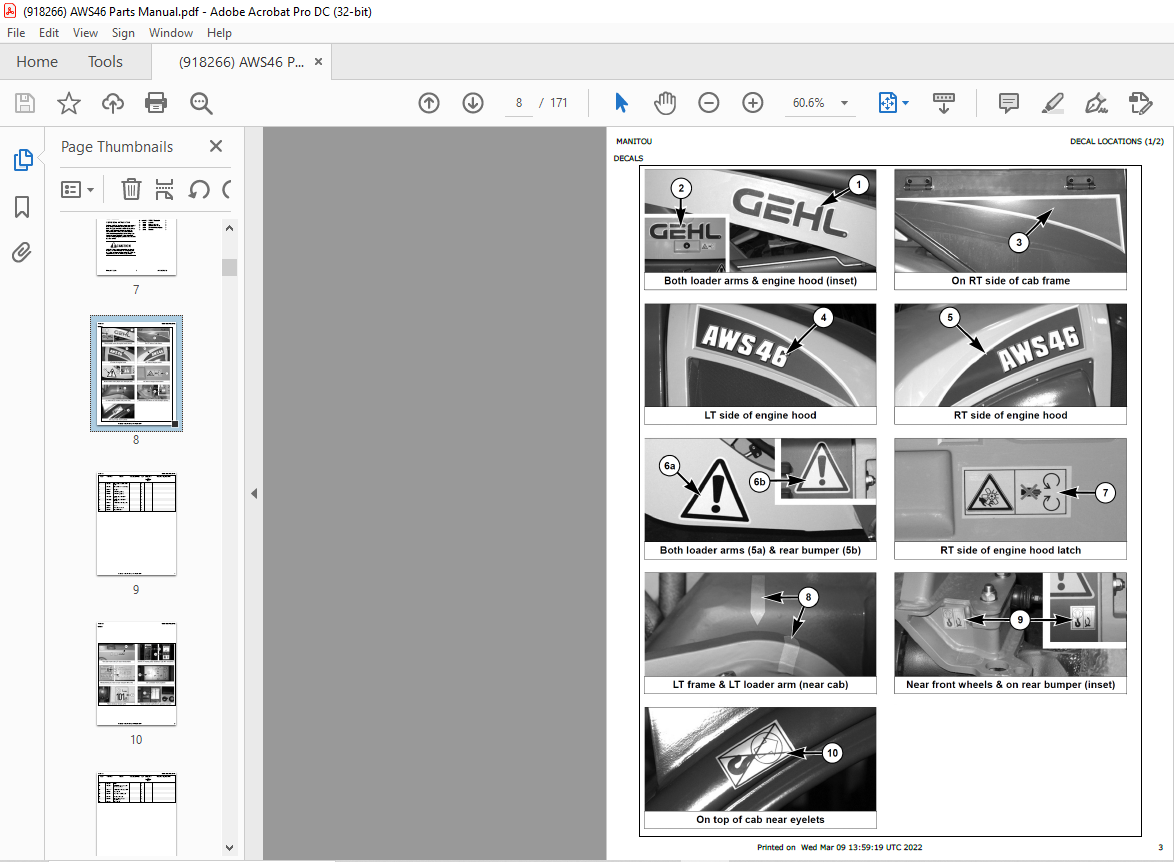
Task: Go to next page with down arrow
Action: (x=472, y=103)
